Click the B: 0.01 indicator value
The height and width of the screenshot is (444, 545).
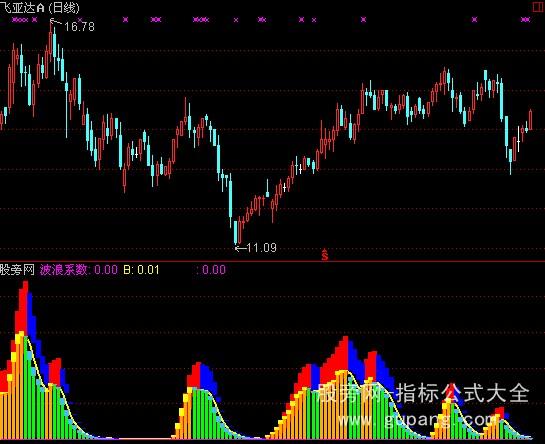(x=141, y=269)
